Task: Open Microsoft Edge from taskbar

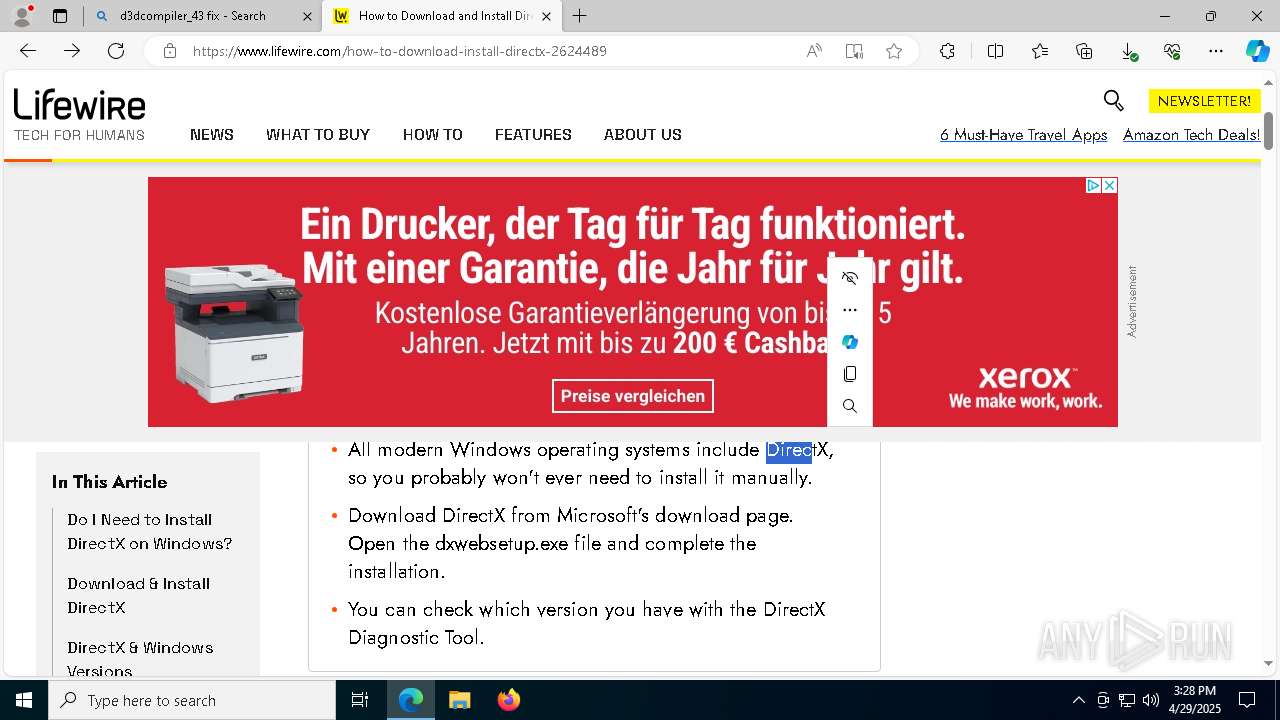Action: pos(411,700)
